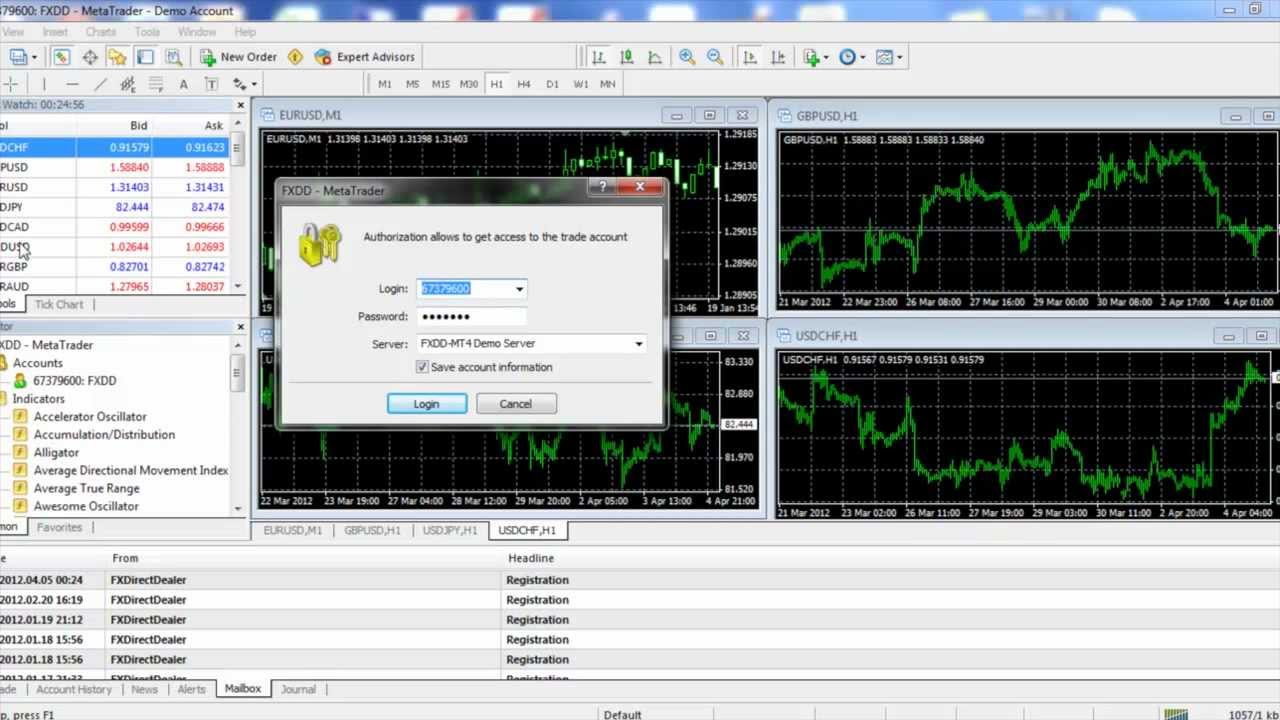
Task: Select the Vertical Line tool
Action: (44, 84)
